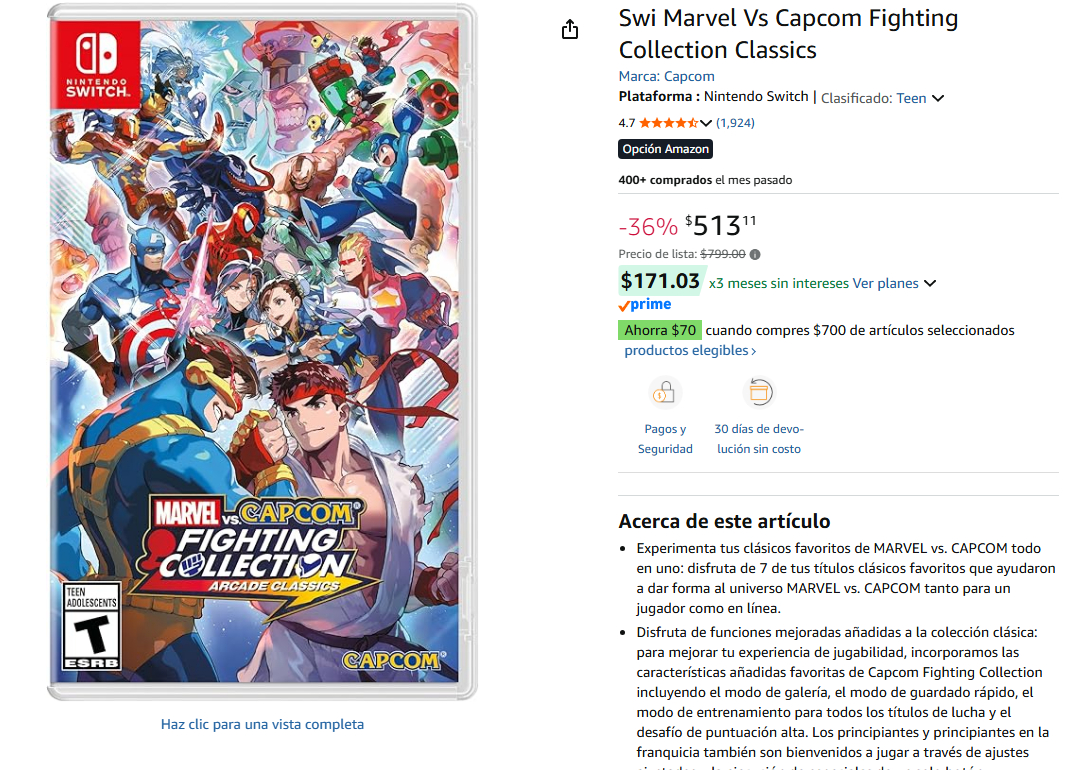
Task: Click the Marvel vs Capcom game cover image
Action: coord(262,350)
